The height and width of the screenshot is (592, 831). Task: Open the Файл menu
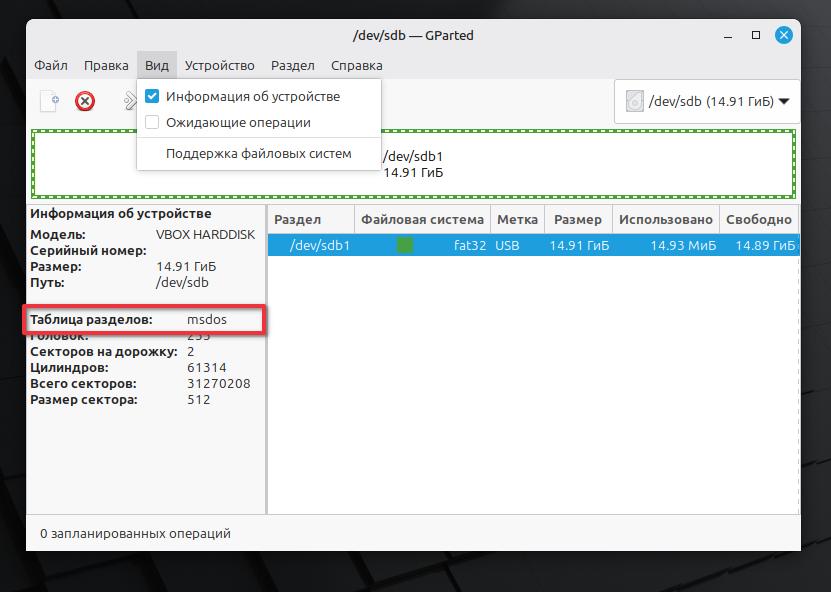click(51, 65)
